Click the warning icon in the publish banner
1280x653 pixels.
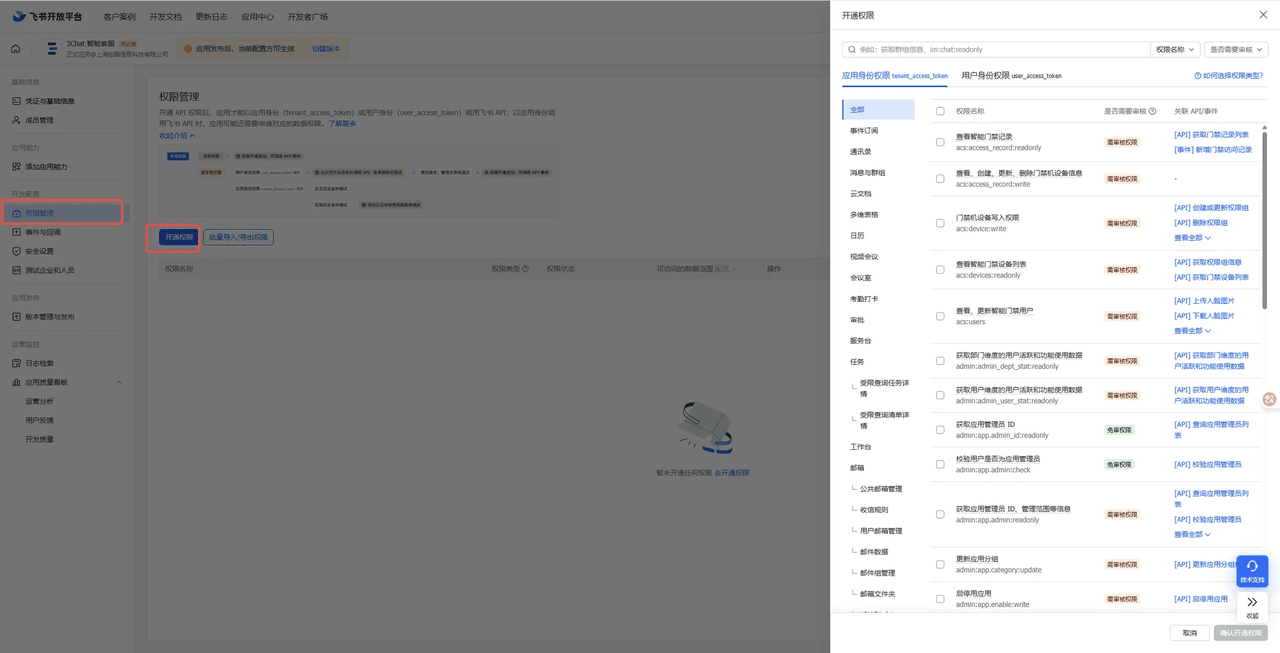(x=188, y=48)
